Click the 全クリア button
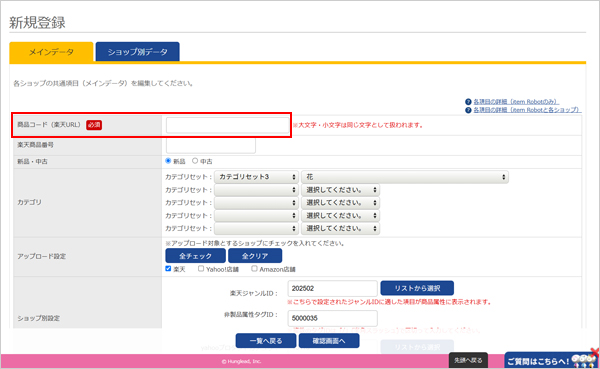Image resolution: width=600 pixels, height=369 pixels. [255, 256]
